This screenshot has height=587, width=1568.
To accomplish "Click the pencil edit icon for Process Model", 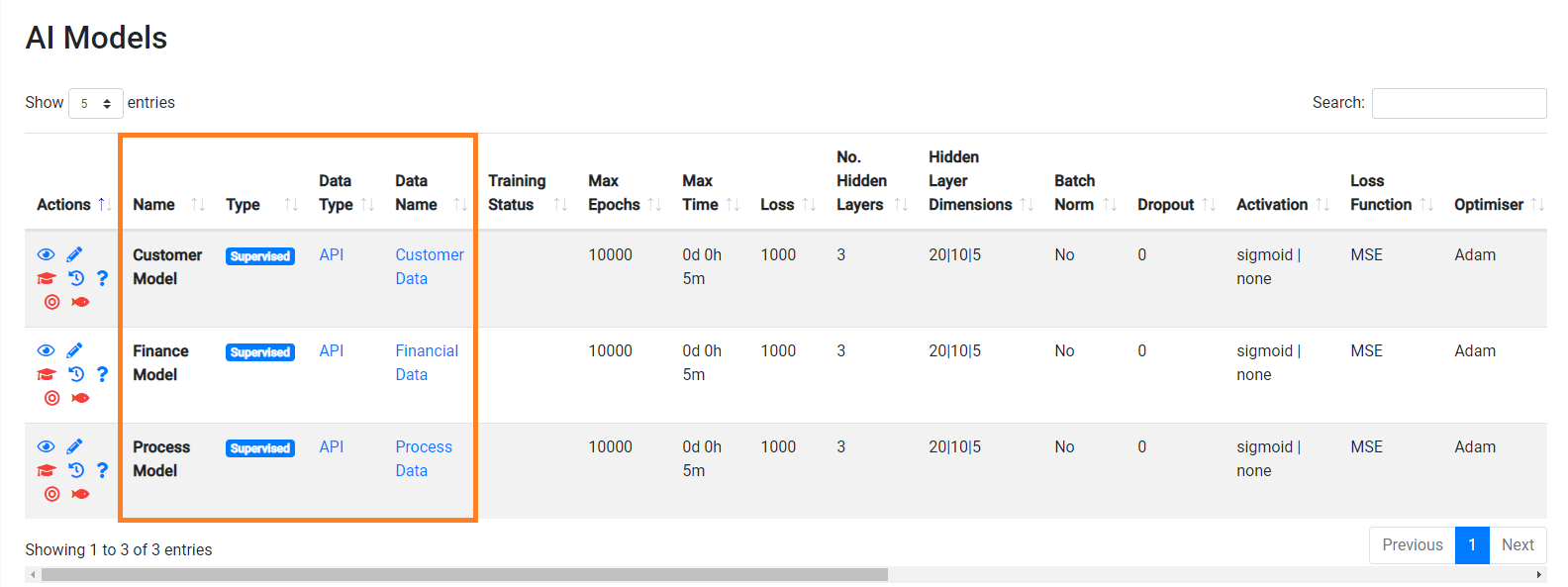I will coord(75,446).
